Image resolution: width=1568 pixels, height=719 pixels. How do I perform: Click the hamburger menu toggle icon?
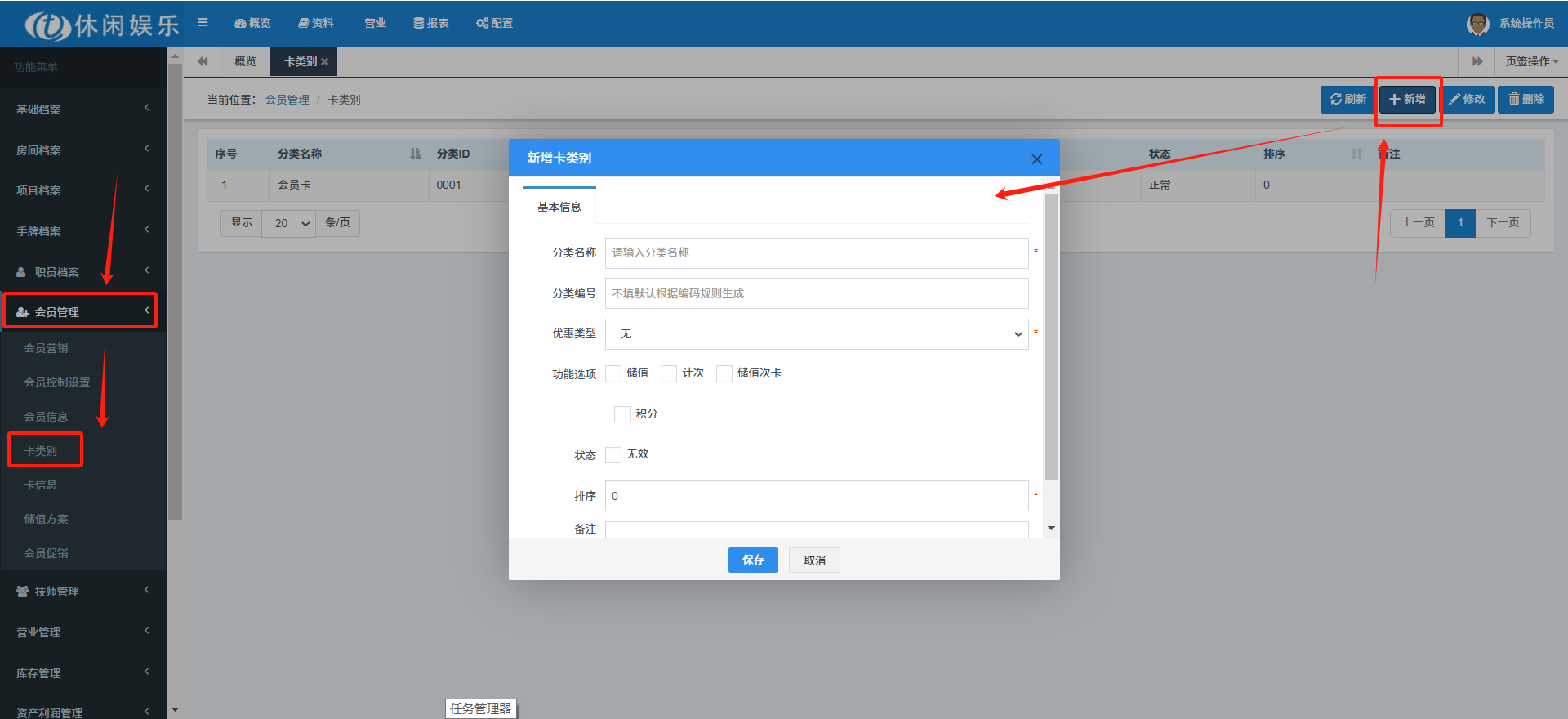(x=203, y=23)
